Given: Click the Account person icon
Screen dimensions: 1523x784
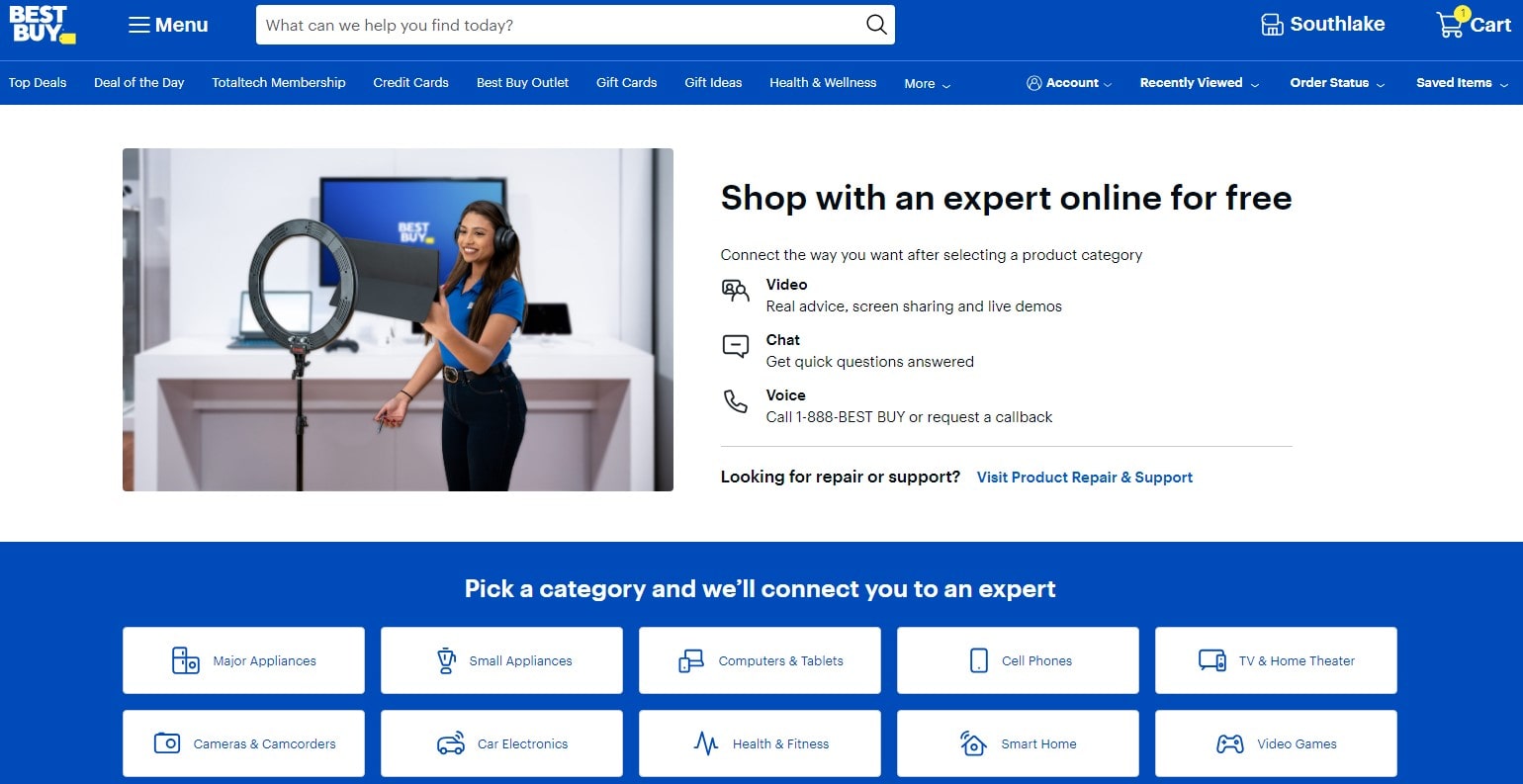Looking at the screenshot, I should [x=1034, y=83].
